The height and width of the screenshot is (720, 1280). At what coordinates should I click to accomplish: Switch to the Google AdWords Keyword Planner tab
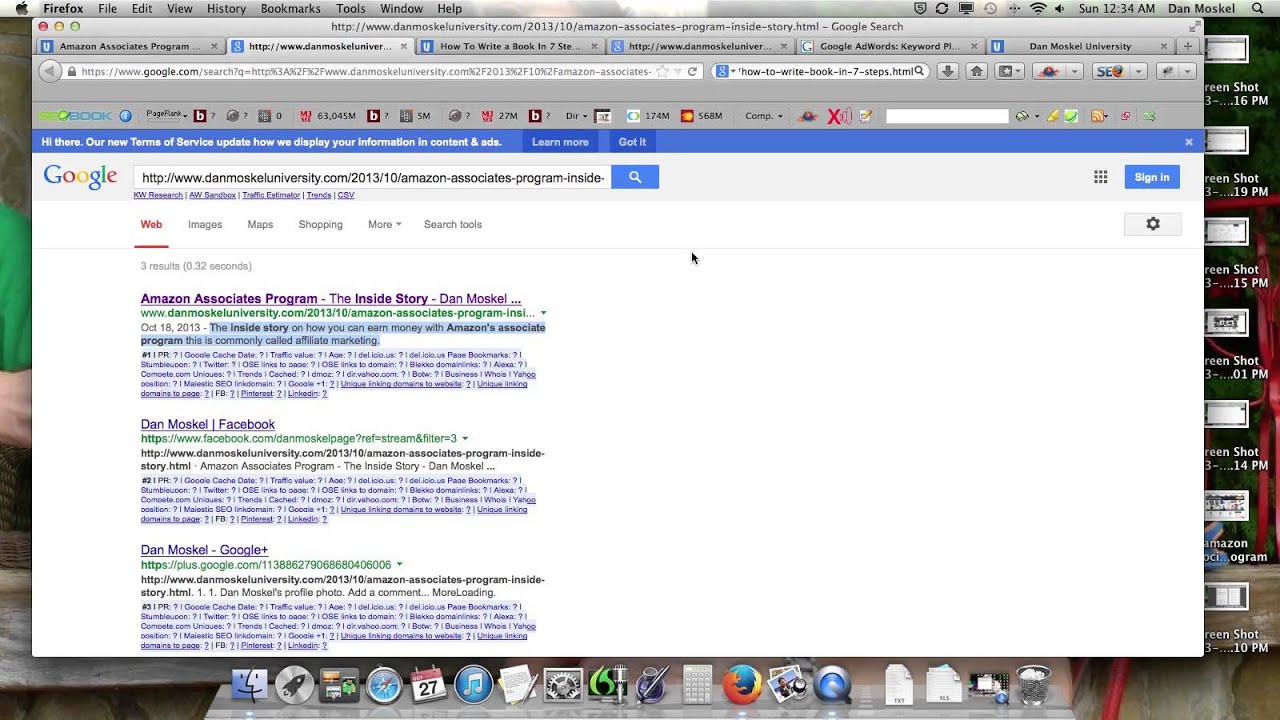coord(889,46)
